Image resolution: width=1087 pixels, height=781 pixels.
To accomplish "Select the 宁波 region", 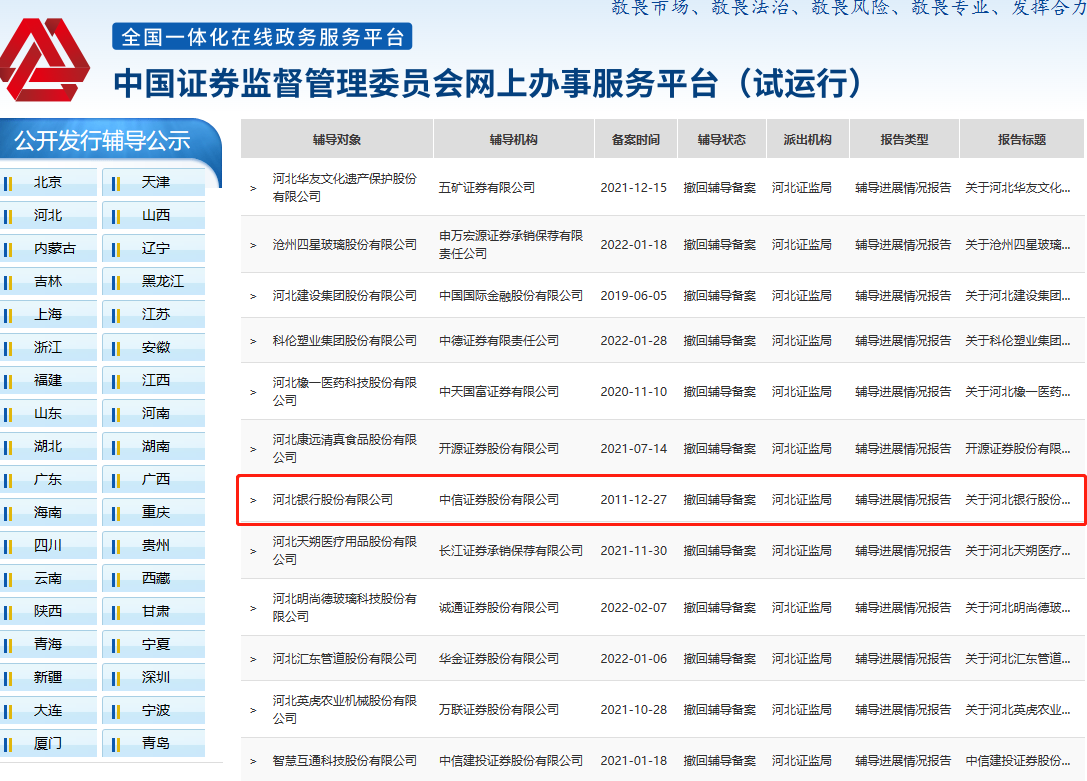I will 154,711.
